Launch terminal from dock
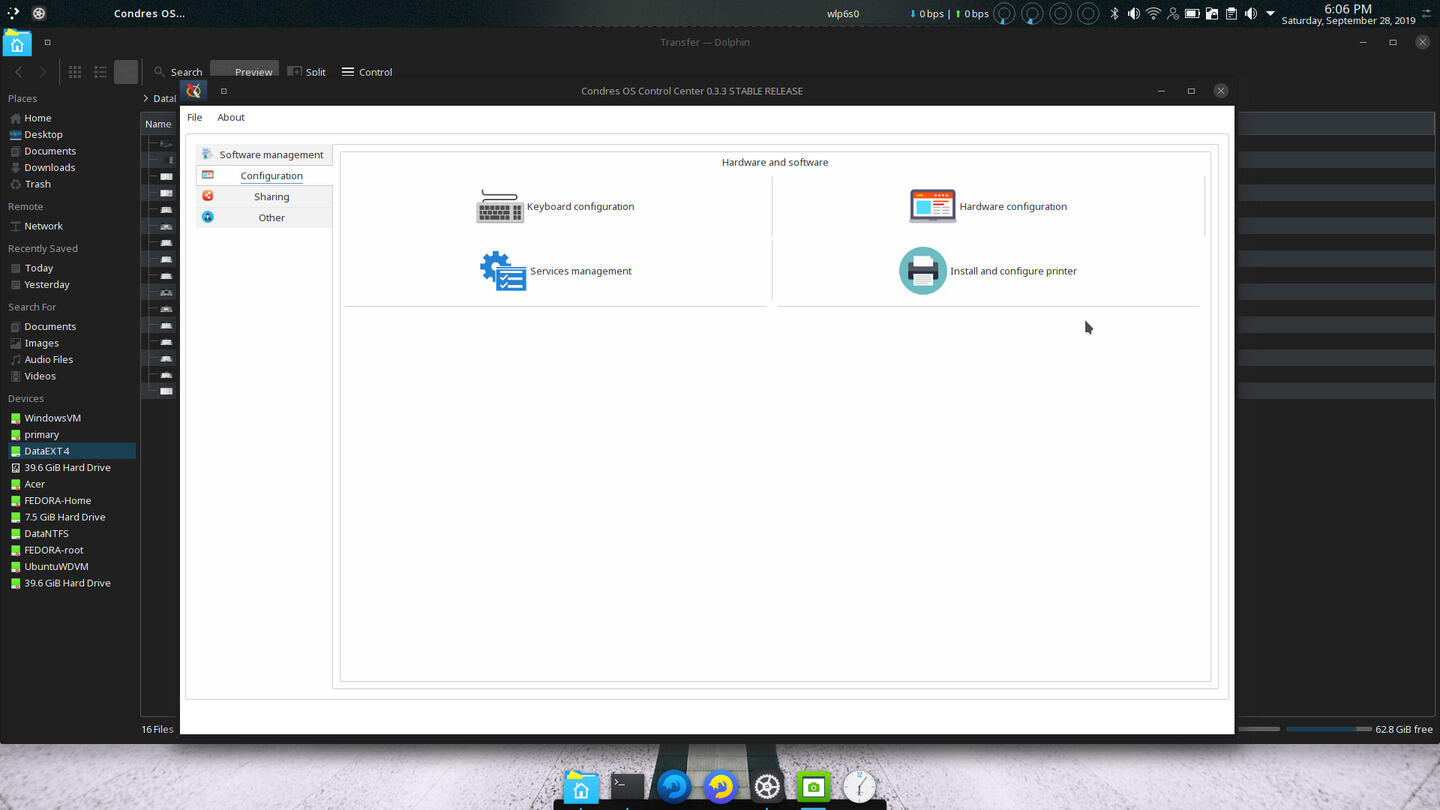 628,787
